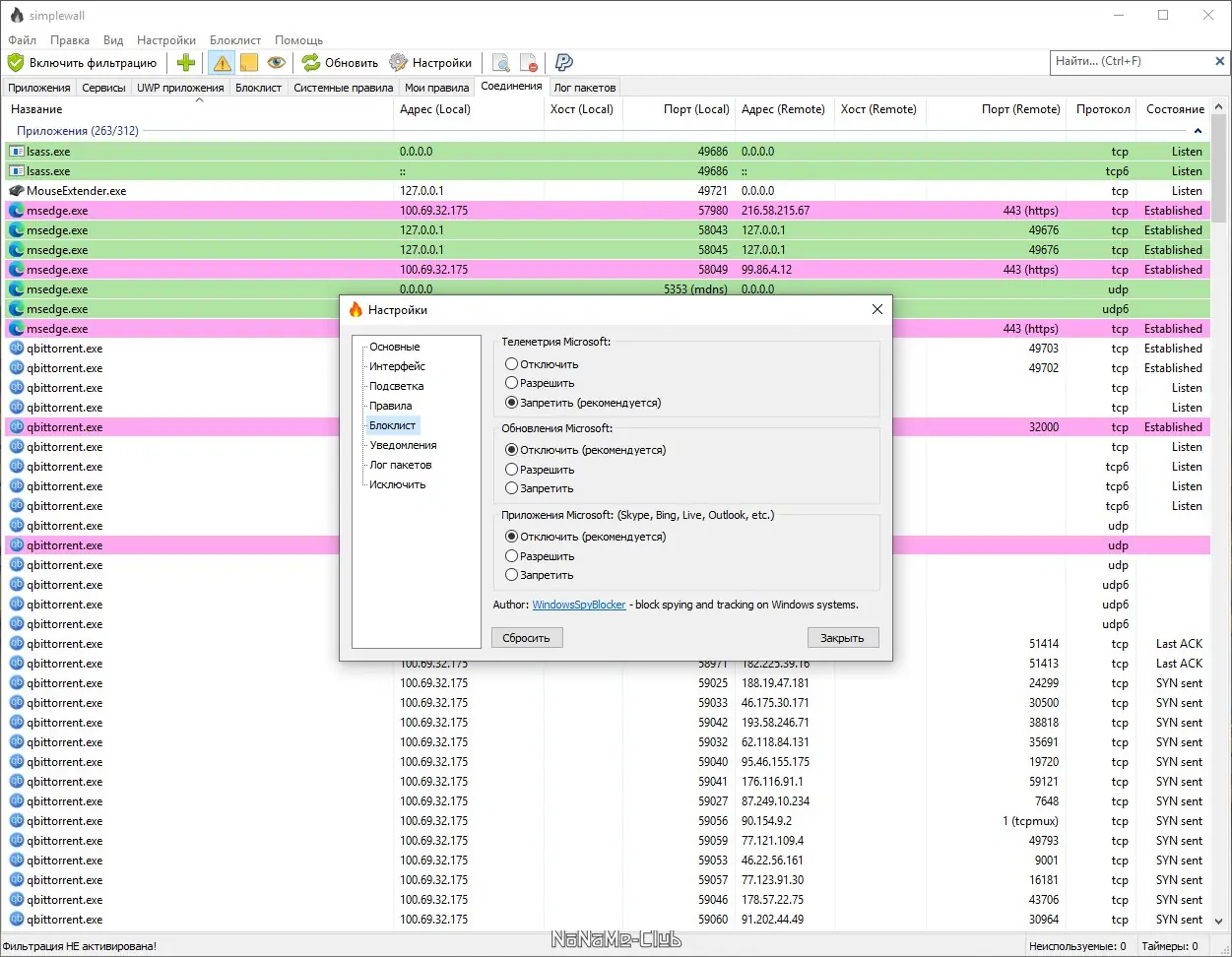
Task: Switch to the Сервисы tab
Action: tap(103, 88)
